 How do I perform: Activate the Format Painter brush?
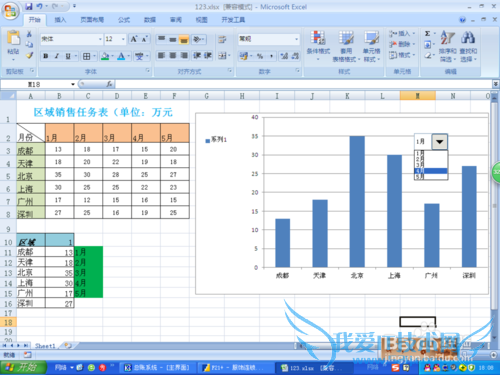click(29, 55)
